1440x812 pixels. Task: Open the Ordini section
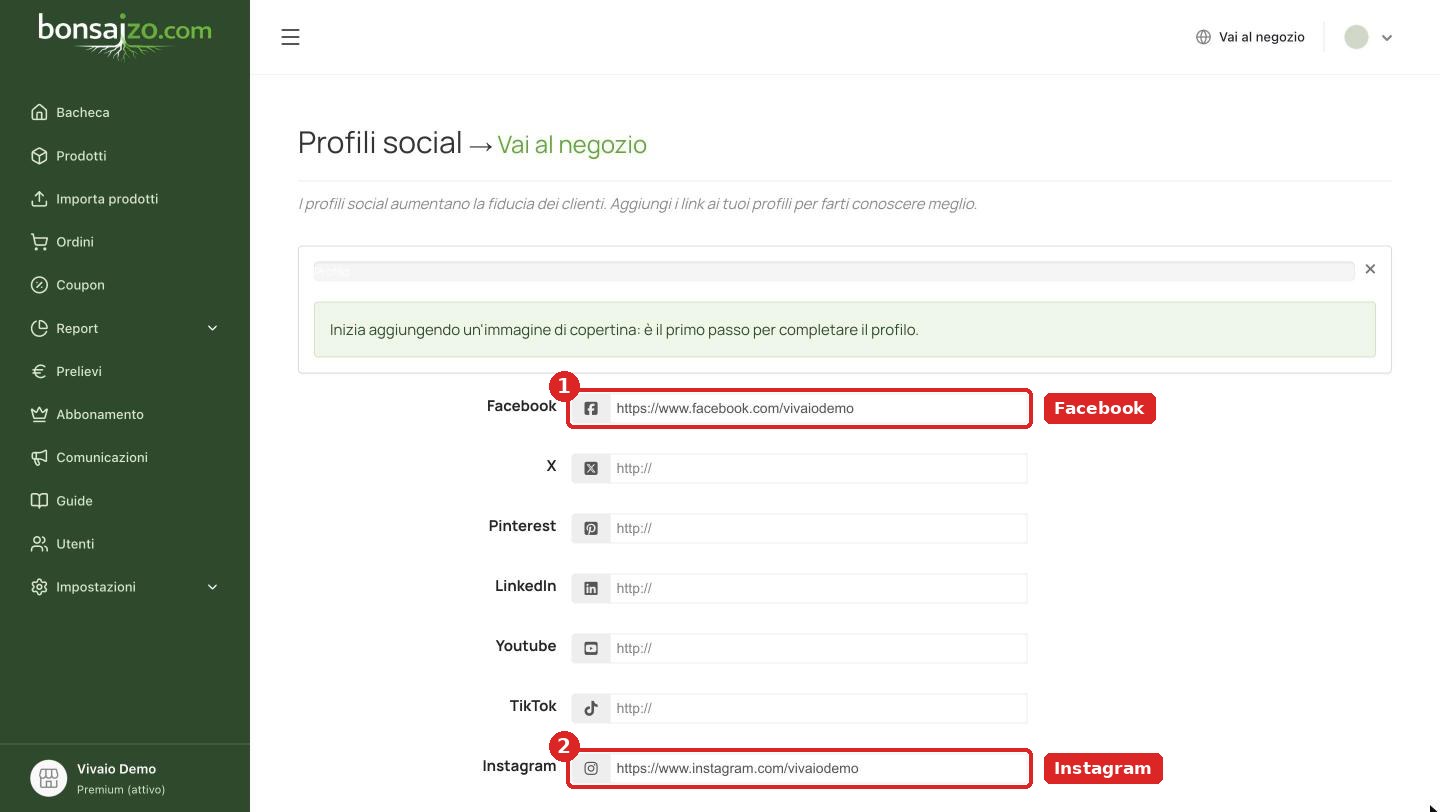(x=62, y=241)
